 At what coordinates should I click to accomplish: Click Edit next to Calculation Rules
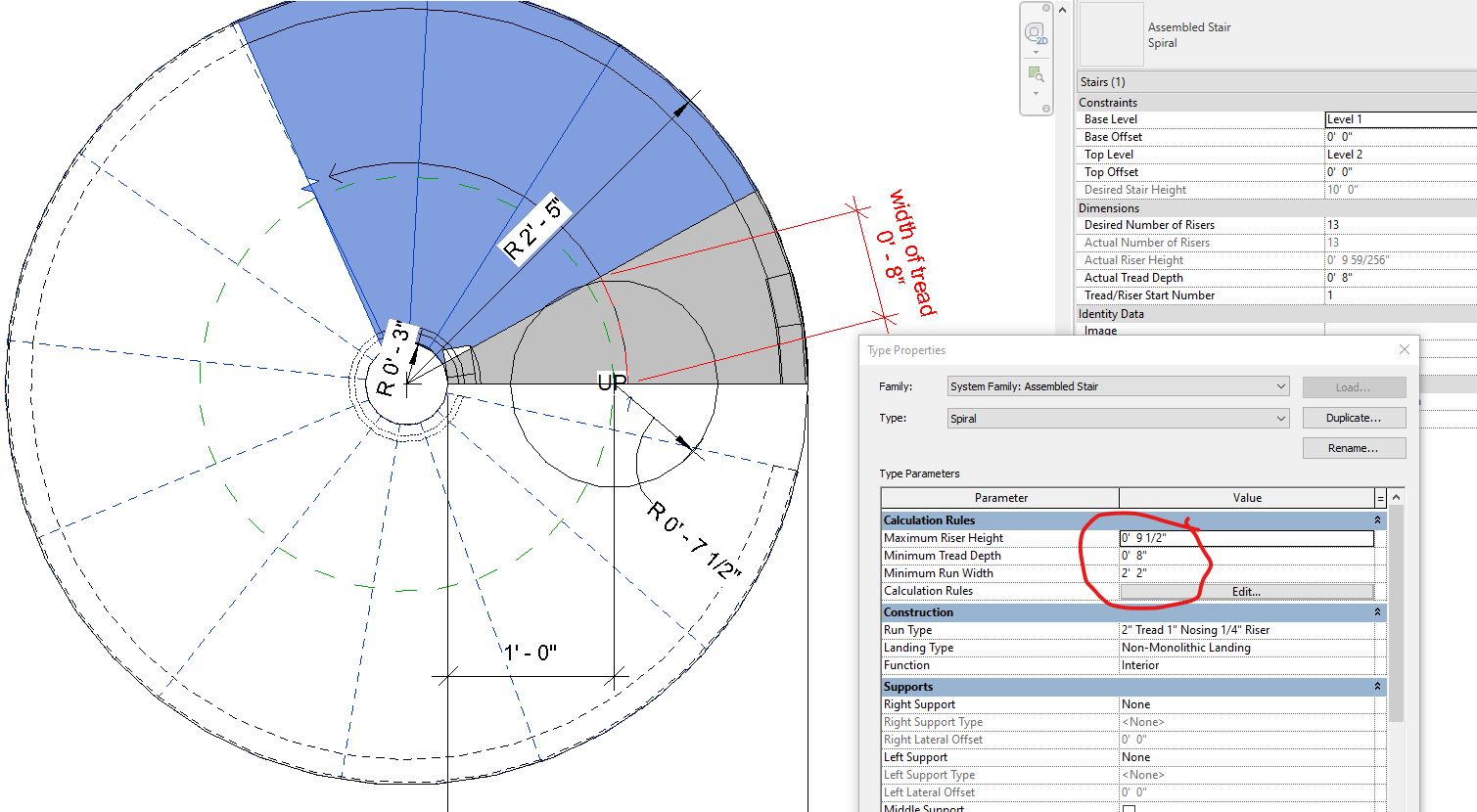1247,590
